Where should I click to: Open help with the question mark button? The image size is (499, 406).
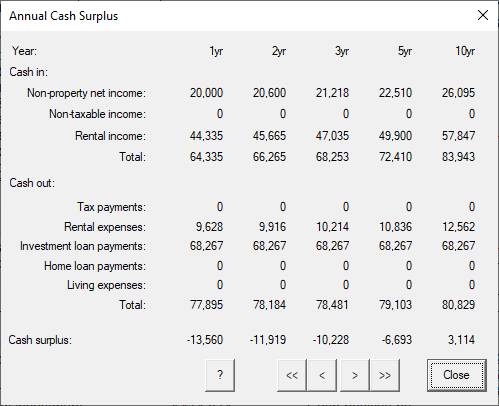(x=220, y=375)
